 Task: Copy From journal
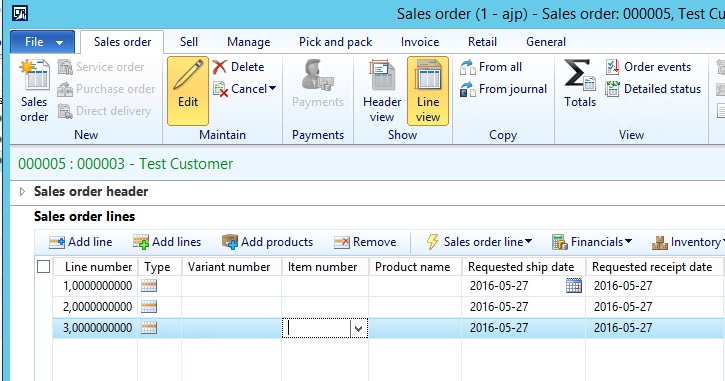coord(503,89)
